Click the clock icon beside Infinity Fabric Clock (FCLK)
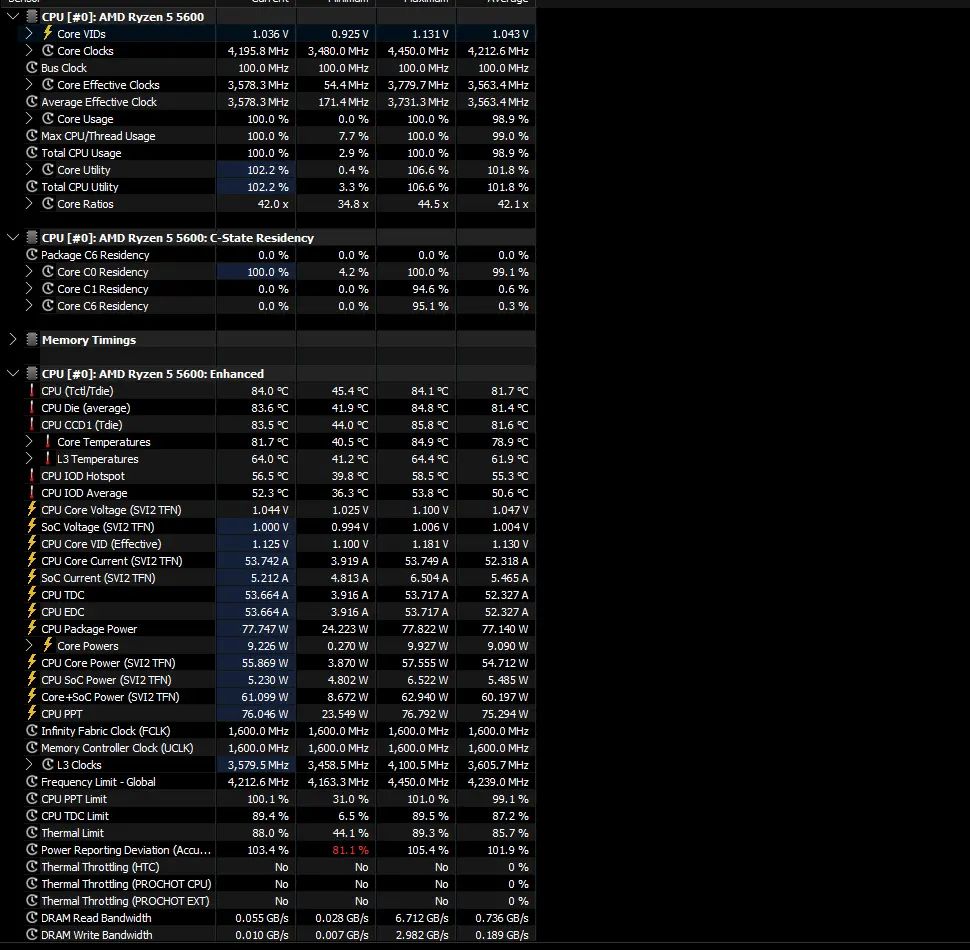The height and width of the screenshot is (950, 970). click(32, 730)
